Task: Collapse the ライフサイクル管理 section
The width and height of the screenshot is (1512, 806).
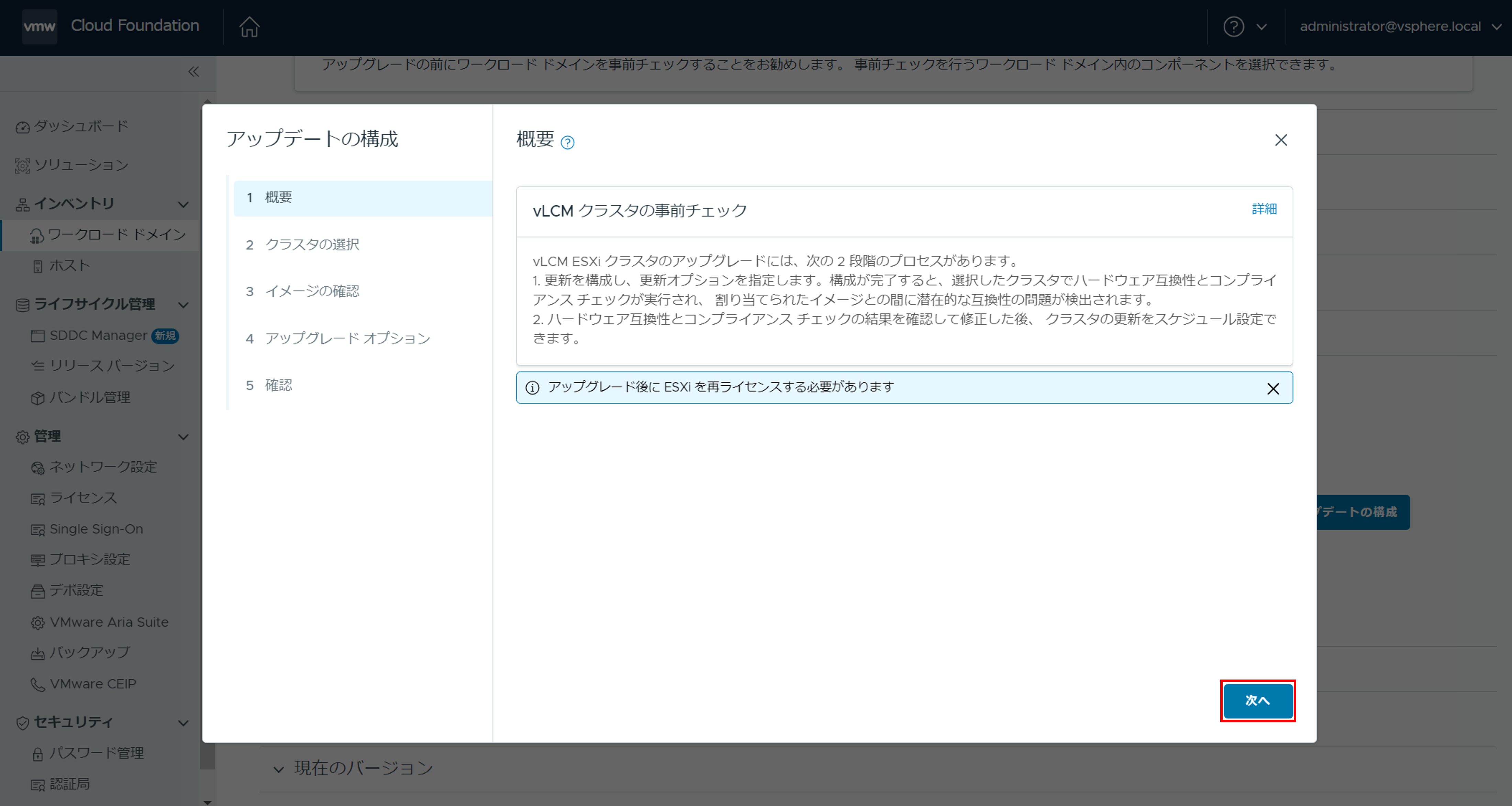Action: click(184, 305)
